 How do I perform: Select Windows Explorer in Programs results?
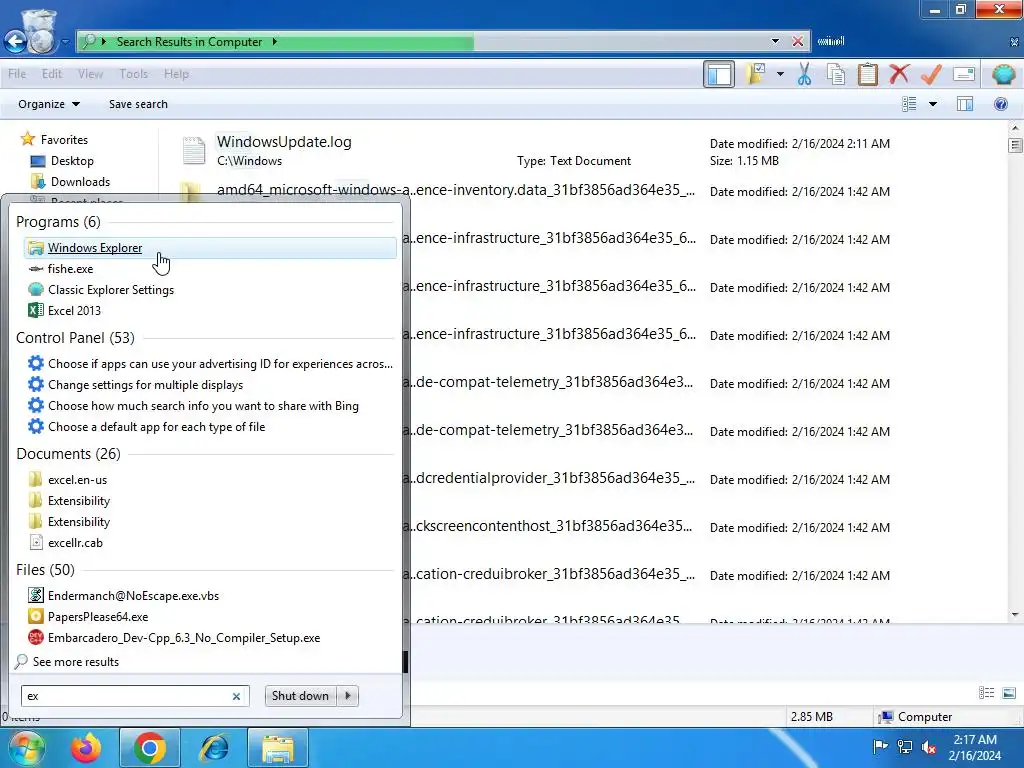(x=210, y=248)
